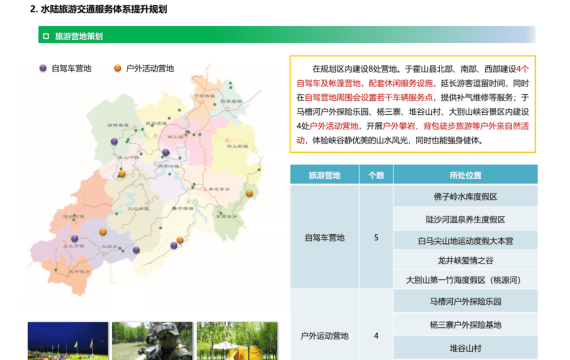570x360 pixels.
Task: Select the 佛子岭水库度假区 table cell
Action: [465, 196]
